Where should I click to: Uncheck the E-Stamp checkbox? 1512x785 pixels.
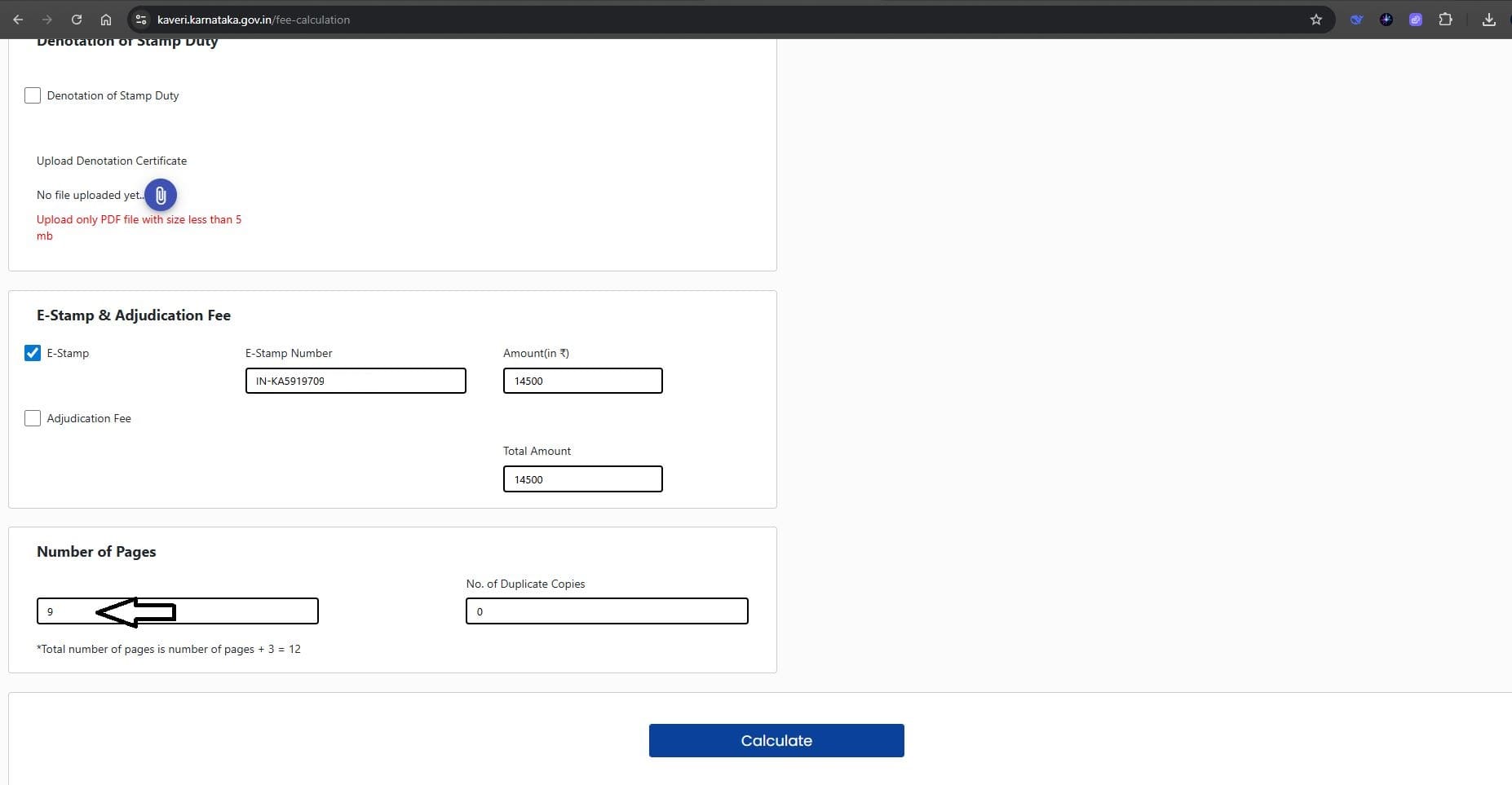click(33, 353)
